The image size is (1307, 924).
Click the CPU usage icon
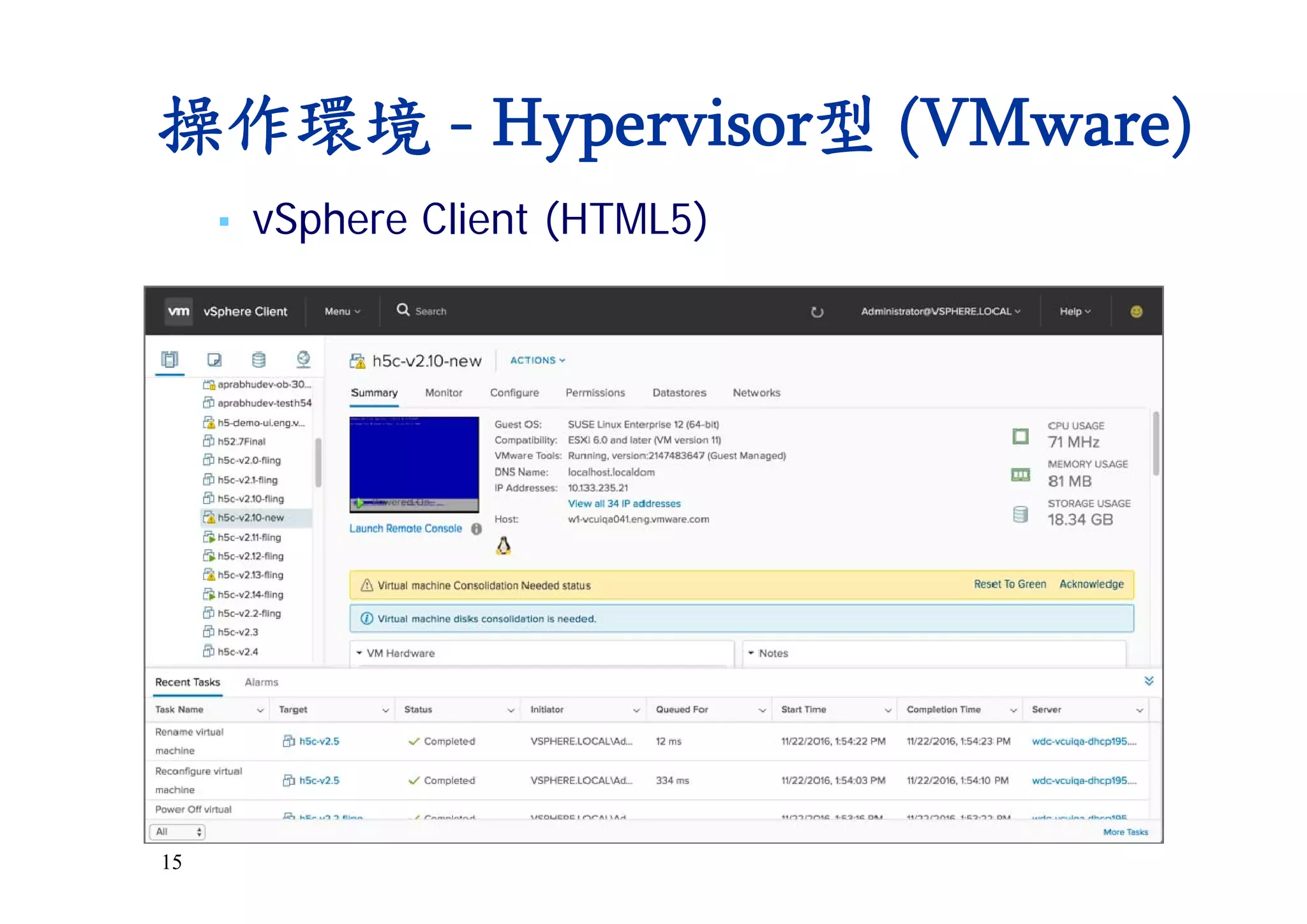[1020, 436]
